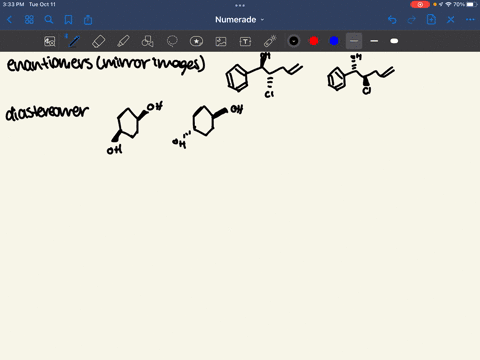The image size is (480, 360).
Task: Open the thumbnail grid view
Action: click(x=29, y=20)
